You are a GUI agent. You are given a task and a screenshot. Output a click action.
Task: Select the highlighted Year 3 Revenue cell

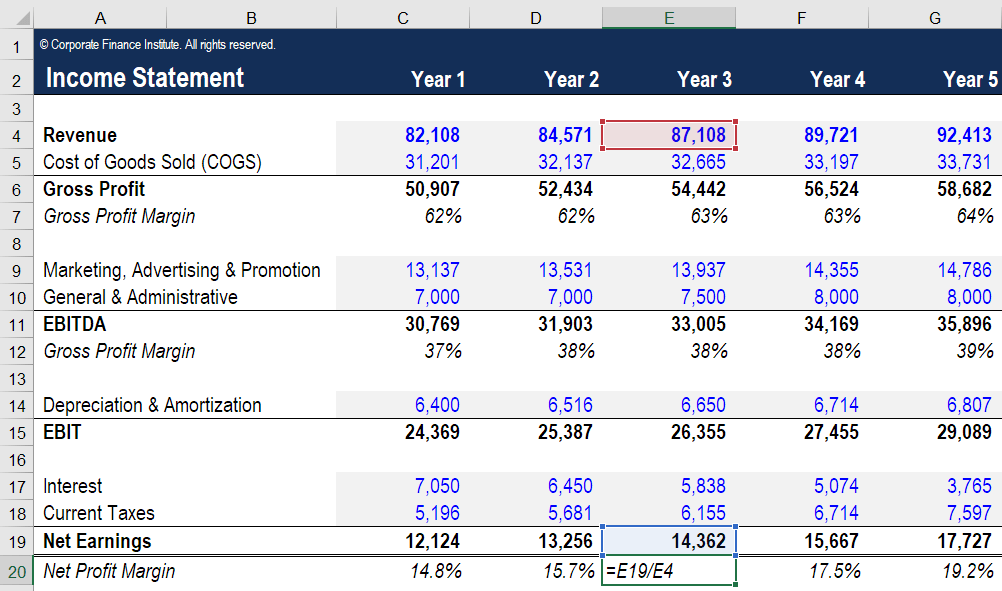click(x=668, y=134)
